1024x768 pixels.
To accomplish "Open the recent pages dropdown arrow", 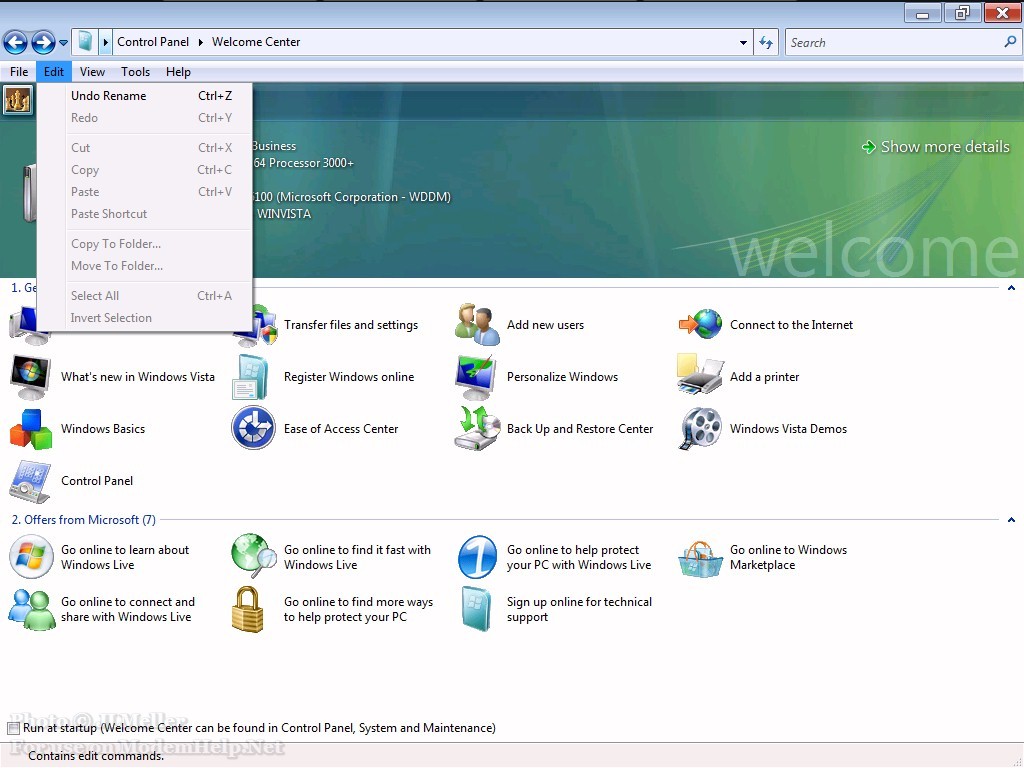I will pyautogui.click(x=63, y=43).
